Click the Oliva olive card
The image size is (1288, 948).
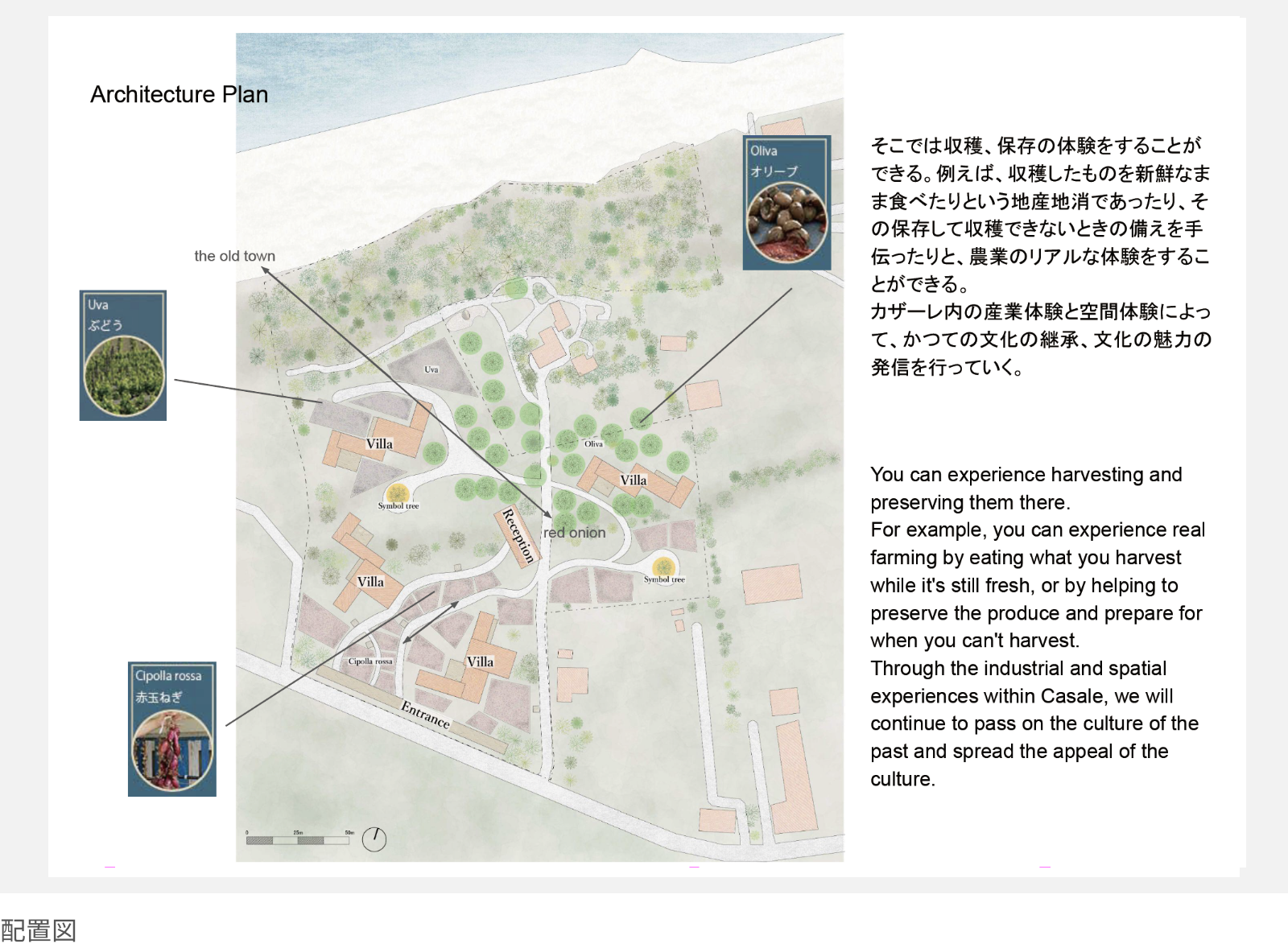[786, 202]
